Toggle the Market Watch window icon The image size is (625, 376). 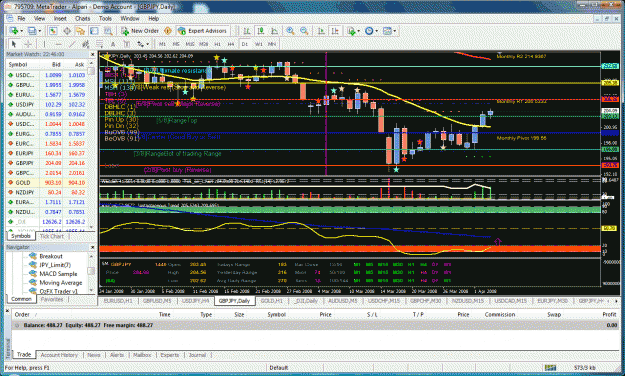53,31
